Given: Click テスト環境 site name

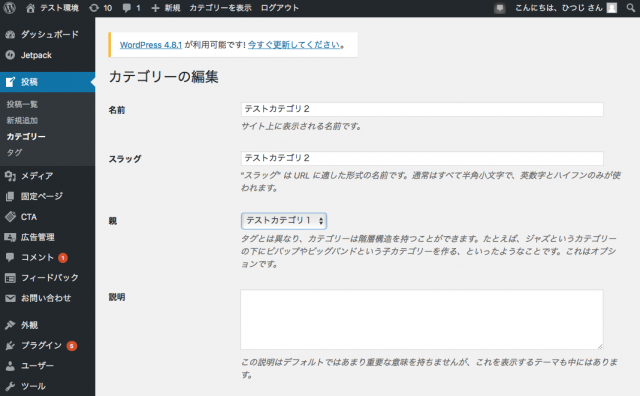Looking at the screenshot, I should click(59, 8).
